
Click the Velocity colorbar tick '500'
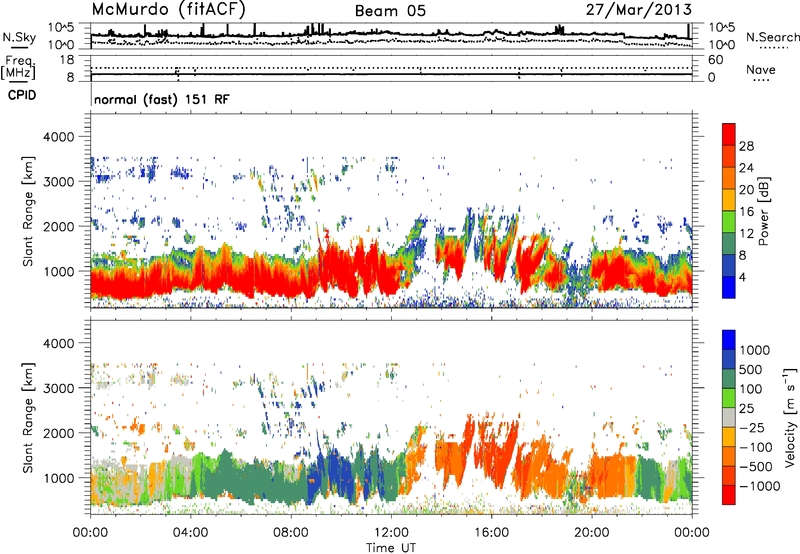[x=751, y=369]
